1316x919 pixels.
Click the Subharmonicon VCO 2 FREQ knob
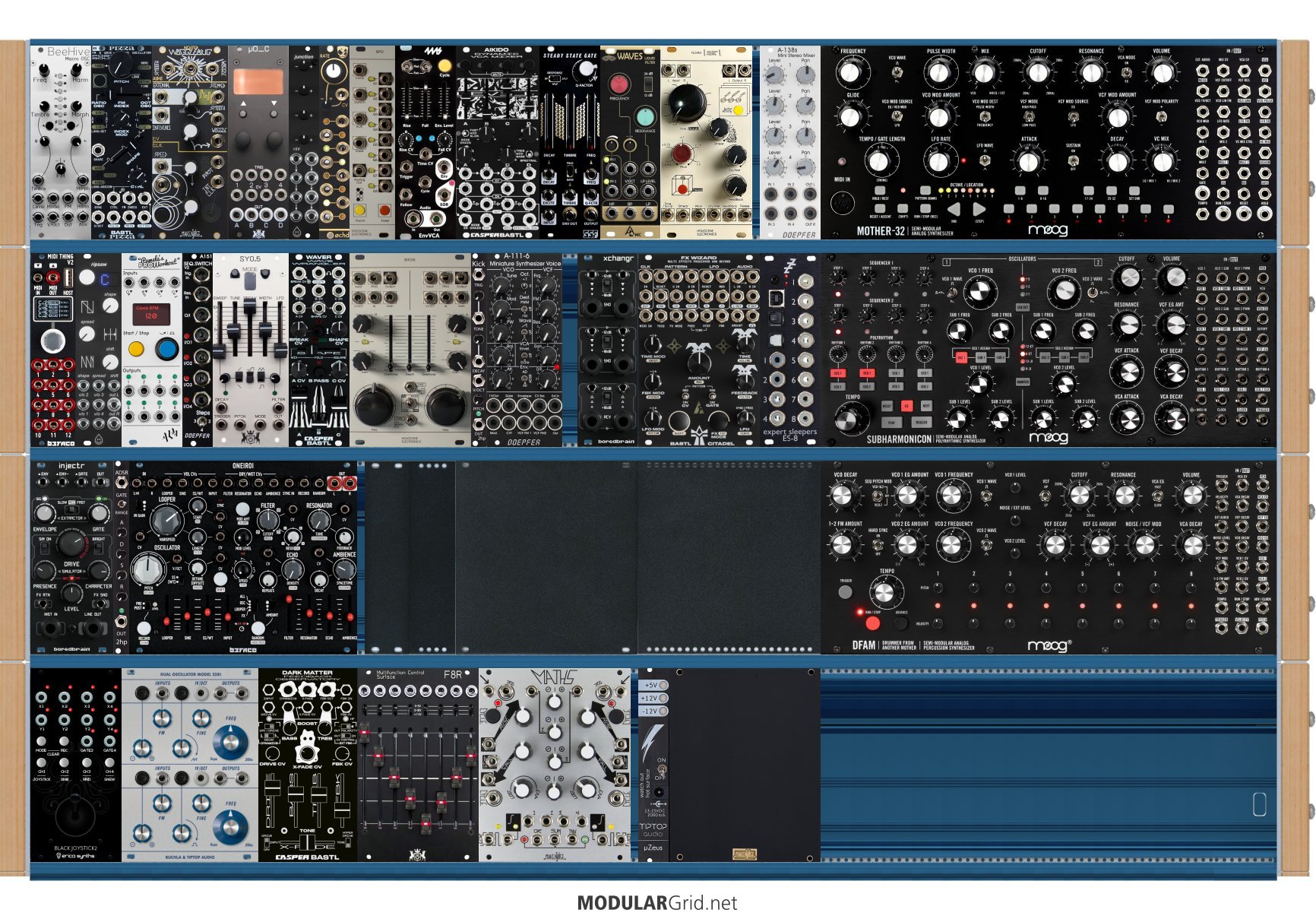[x=1064, y=293]
